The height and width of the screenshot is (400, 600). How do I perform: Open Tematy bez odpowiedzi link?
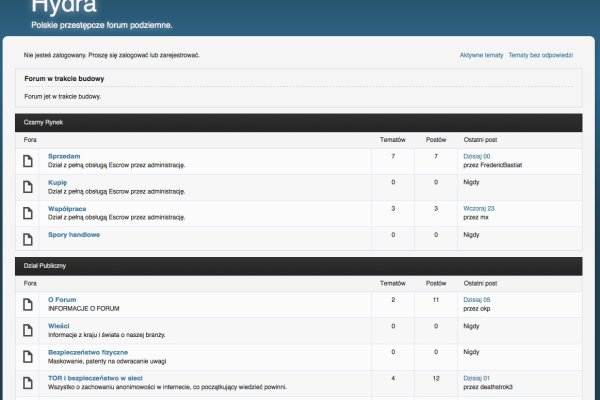coord(540,55)
